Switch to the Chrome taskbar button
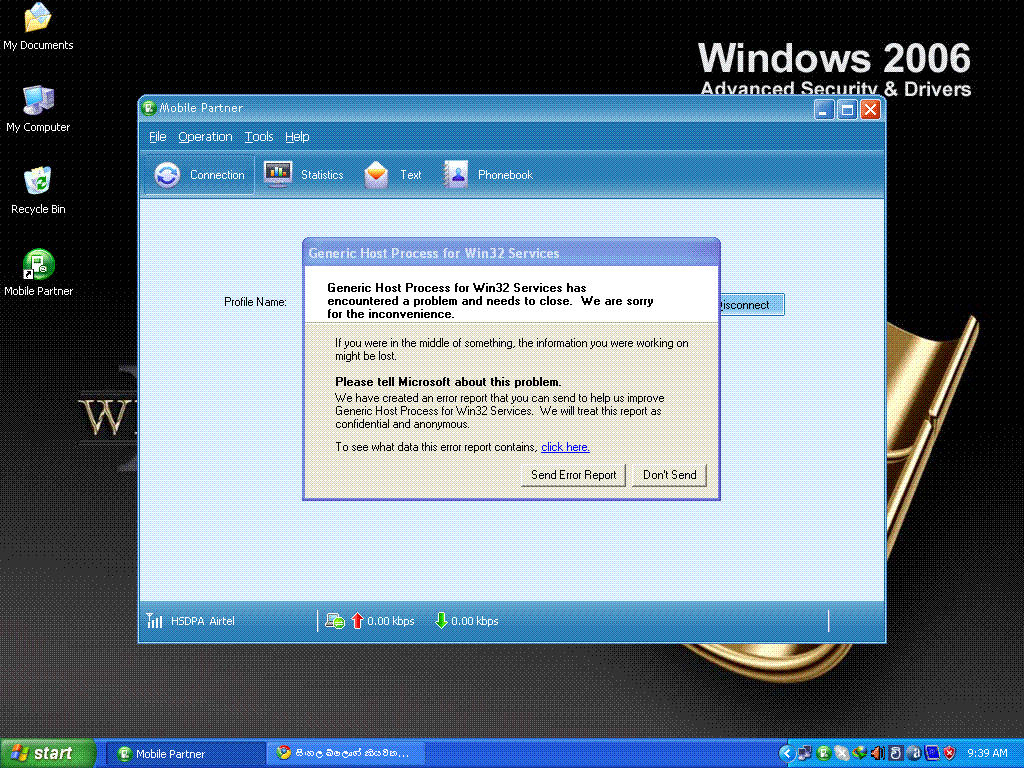Viewport: 1024px width, 768px height. (345, 754)
